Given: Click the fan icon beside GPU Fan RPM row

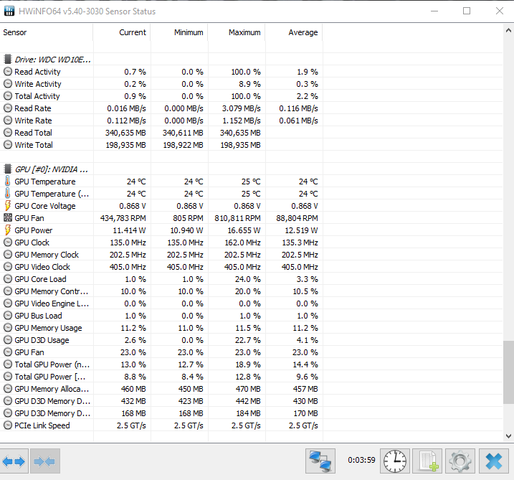Looking at the screenshot, I should 7,218.
